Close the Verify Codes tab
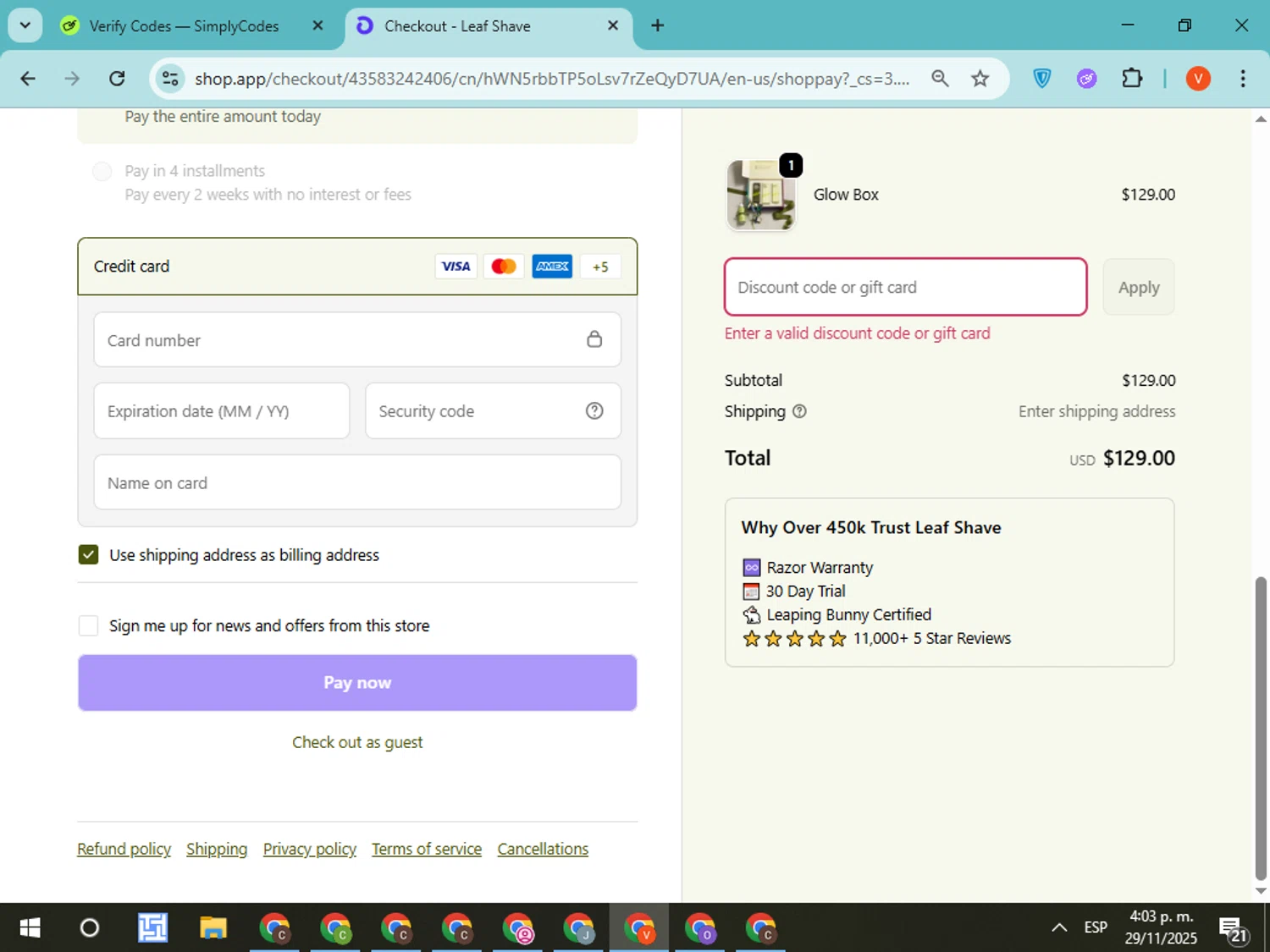 point(317,25)
